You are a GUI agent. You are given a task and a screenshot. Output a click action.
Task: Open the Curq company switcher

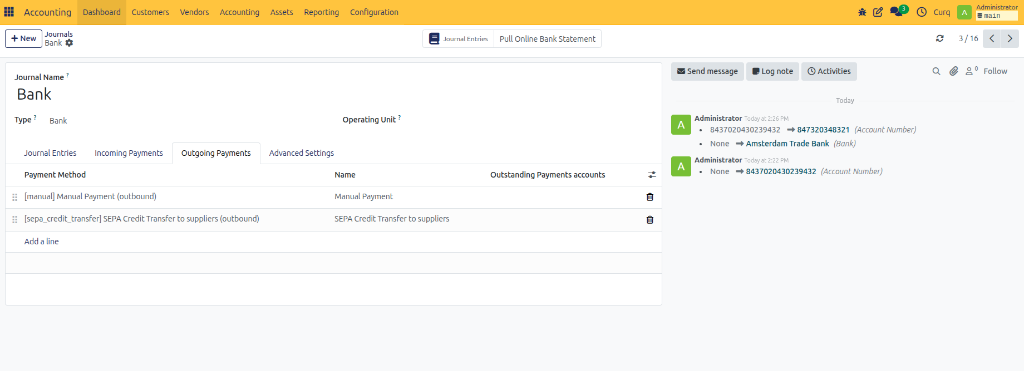point(942,12)
